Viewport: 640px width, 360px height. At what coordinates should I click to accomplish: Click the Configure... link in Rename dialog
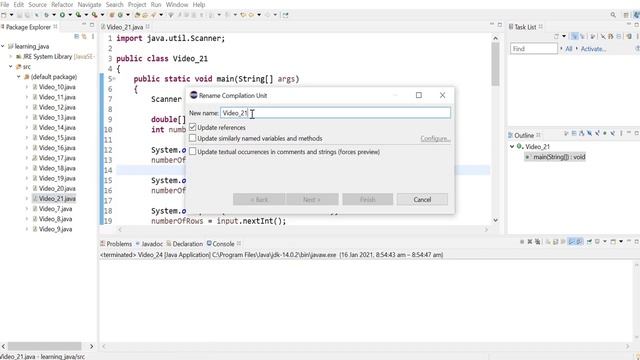436,139
